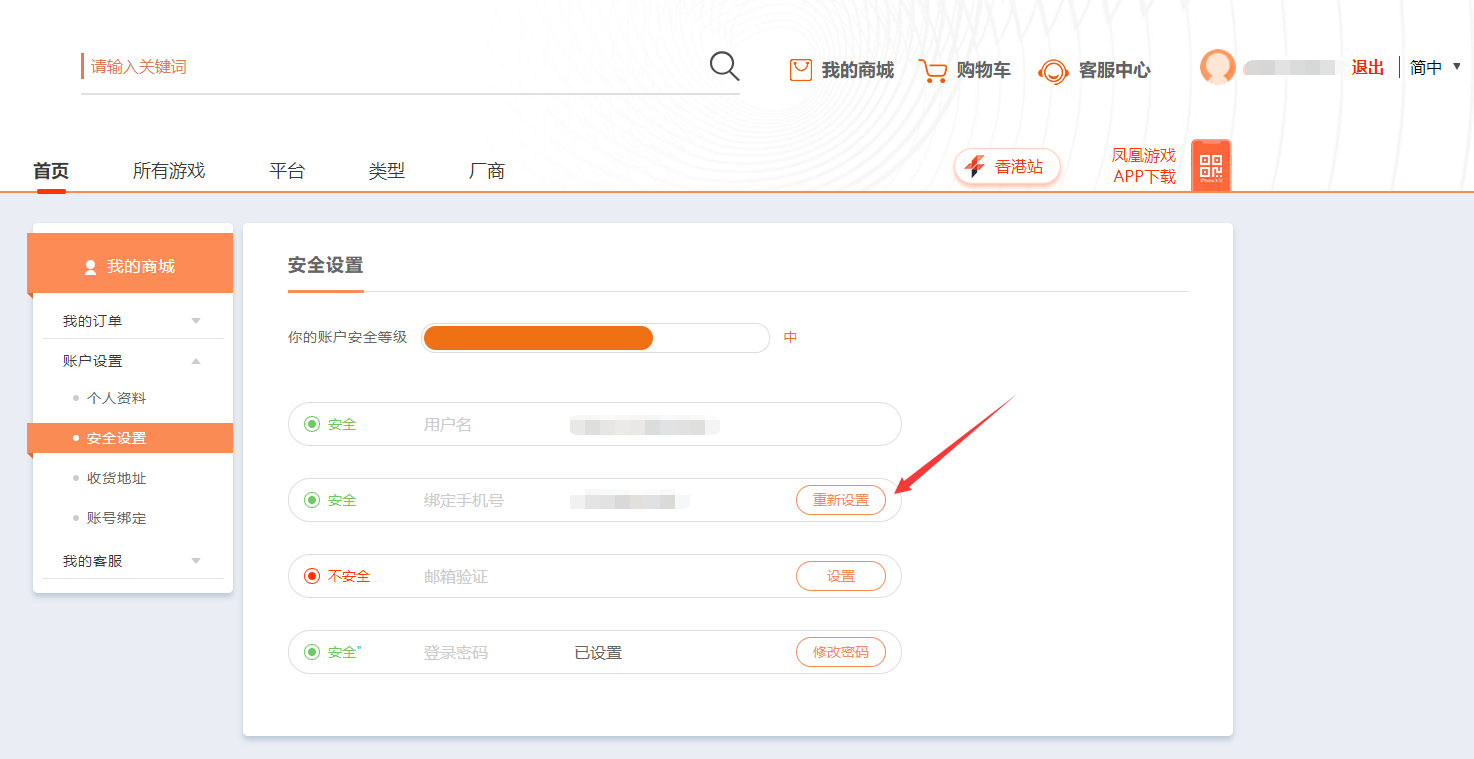1474x759 pixels.
Task: Click the search magnifier icon
Action: tap(723, 66)
